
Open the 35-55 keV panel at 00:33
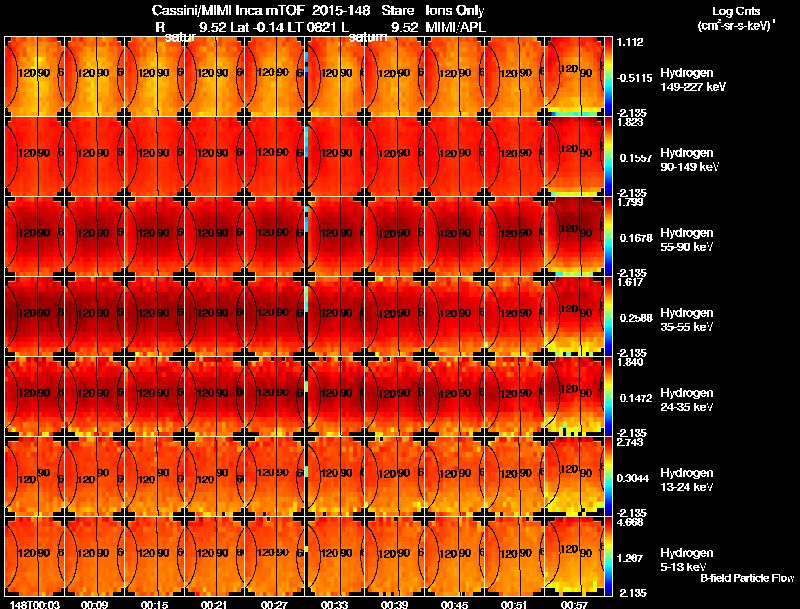click(335, 317)
